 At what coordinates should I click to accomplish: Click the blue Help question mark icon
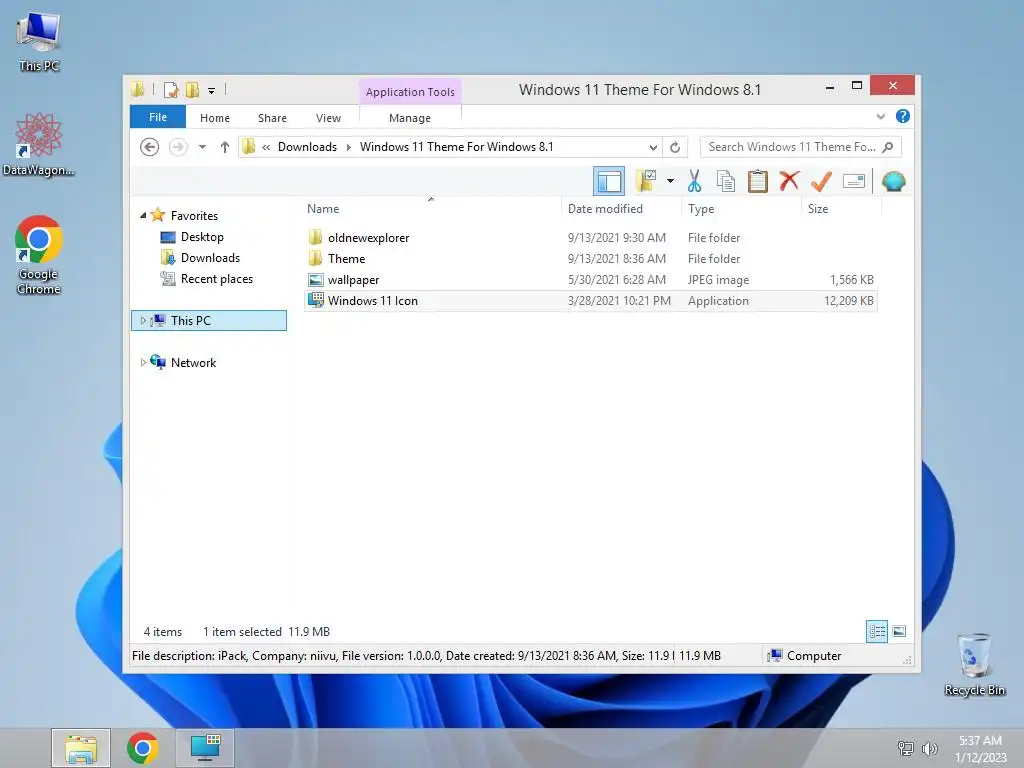point(903,116)
